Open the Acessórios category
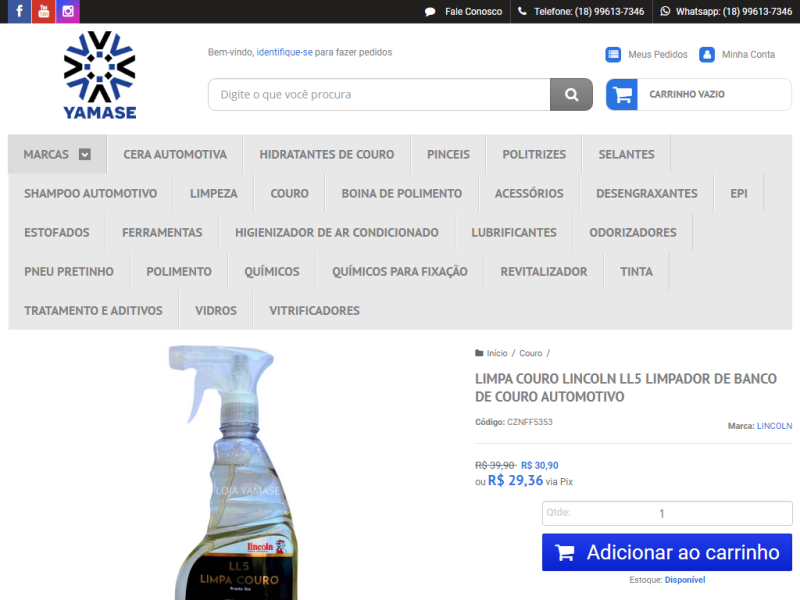Image resolution: width=800 pixels, height=600 pixels. tap(529, 194)
